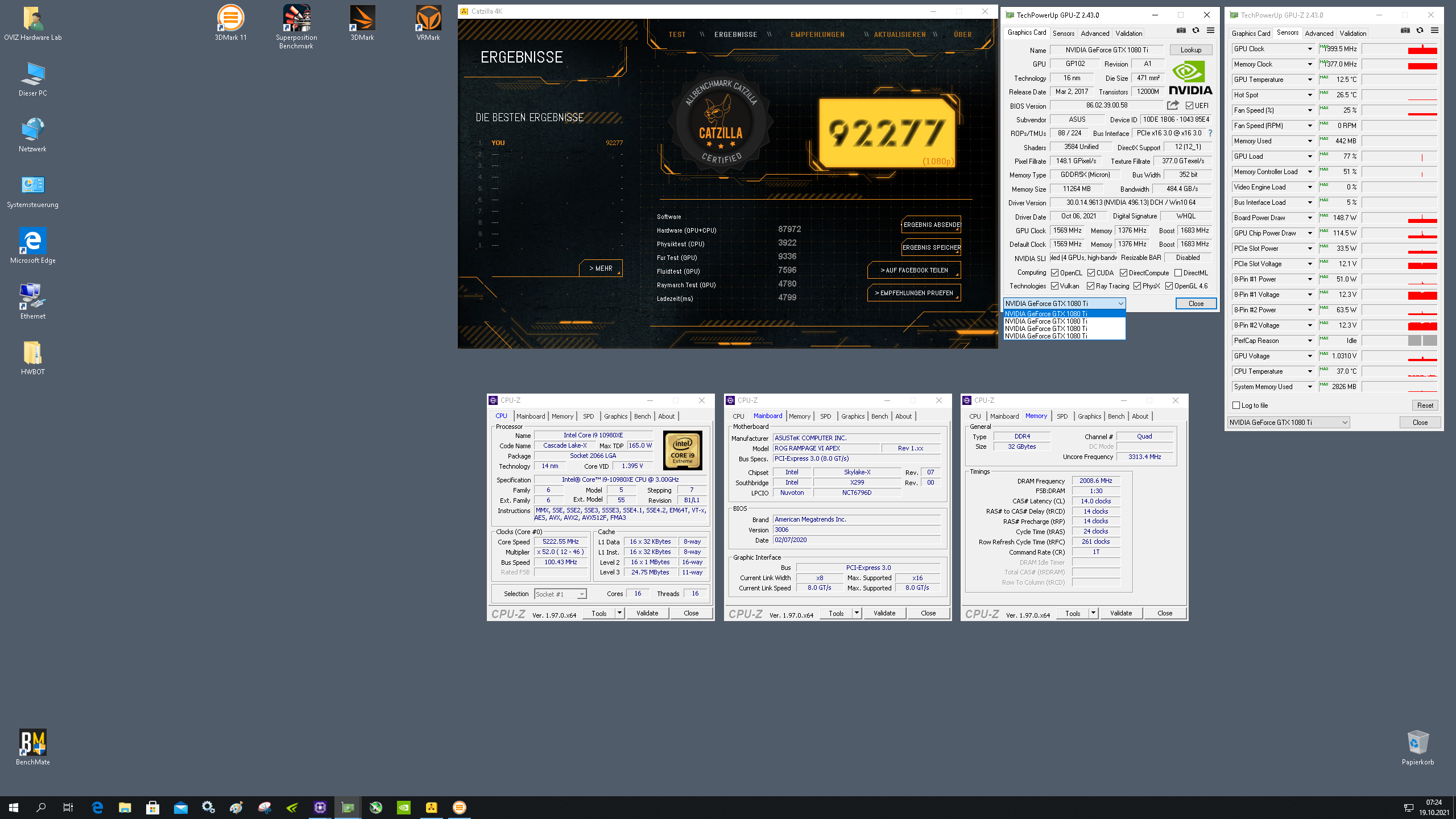1456x819 pixels.
Task: Click the screenshot camera icon in GPU-Z Sensors window
Action: (x=1405, y=31)
